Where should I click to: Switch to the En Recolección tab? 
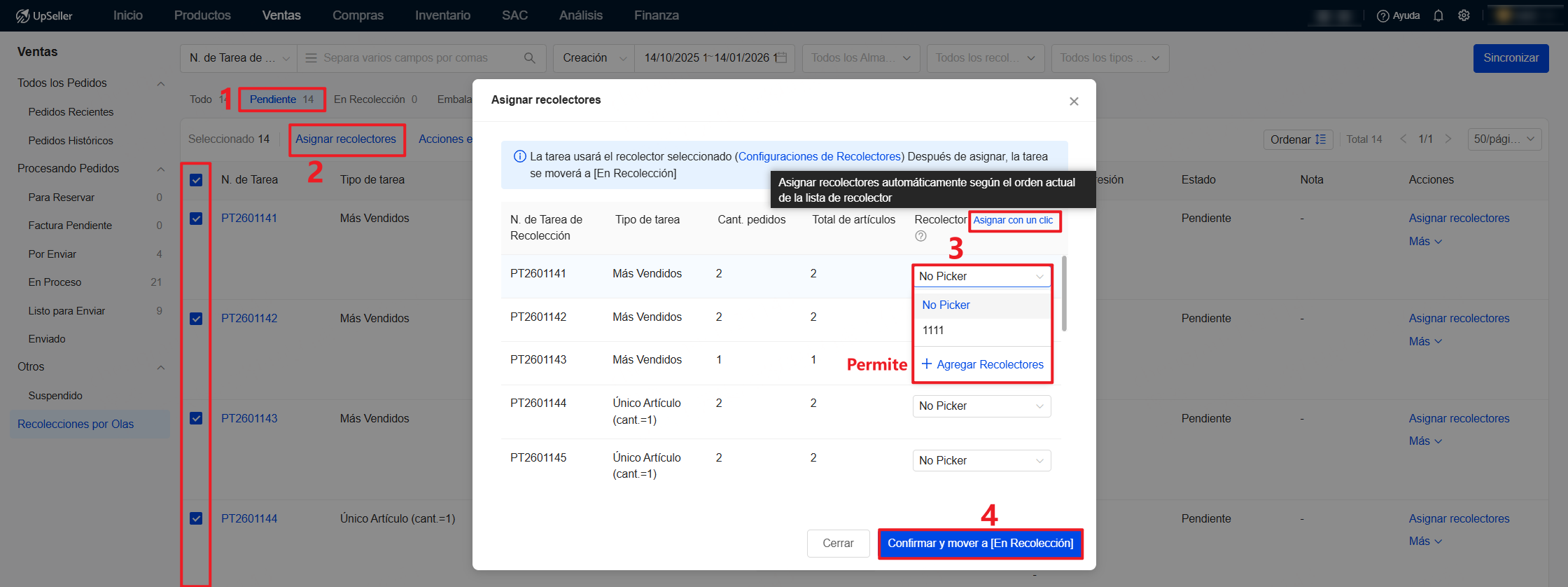[x=375, y=99]
